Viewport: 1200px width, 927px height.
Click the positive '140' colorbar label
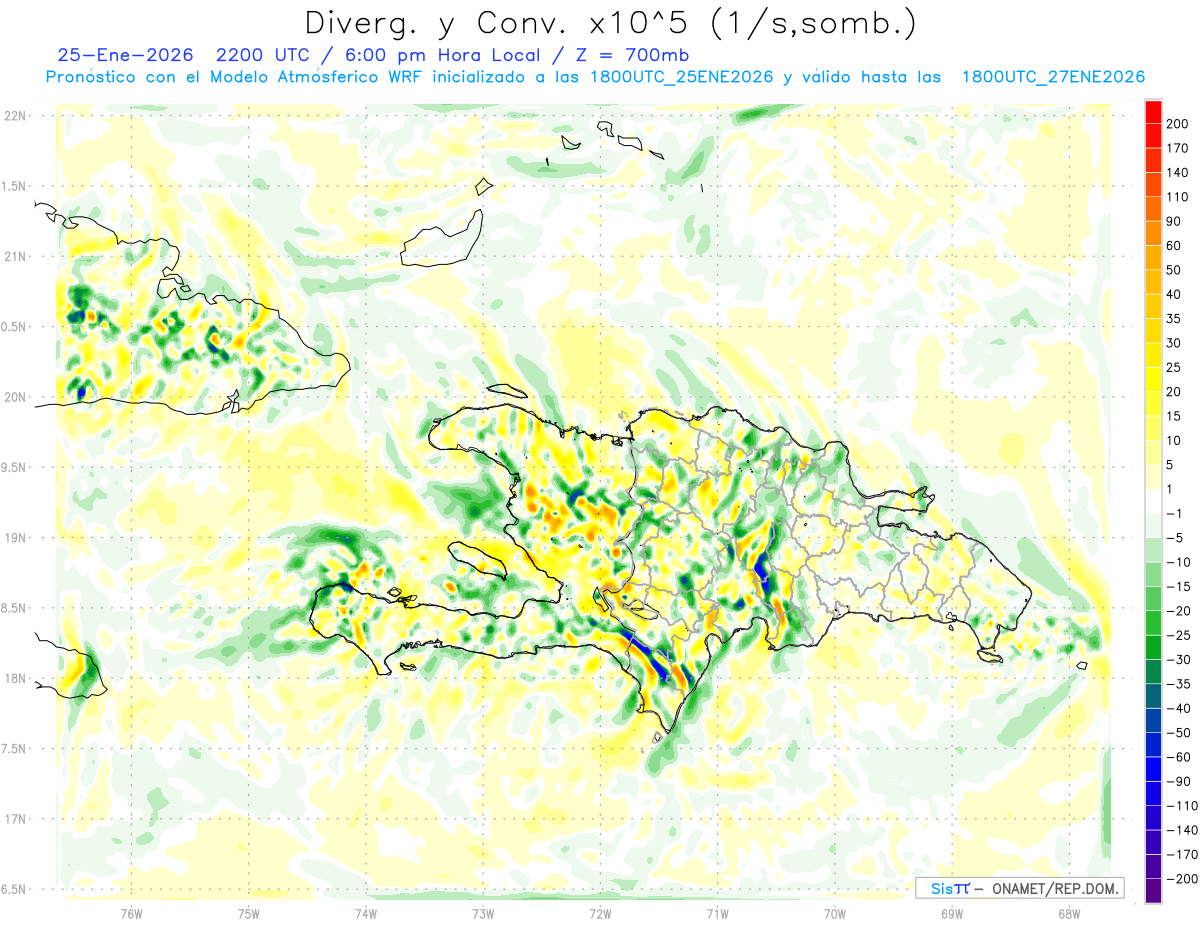click(1178, 172)
